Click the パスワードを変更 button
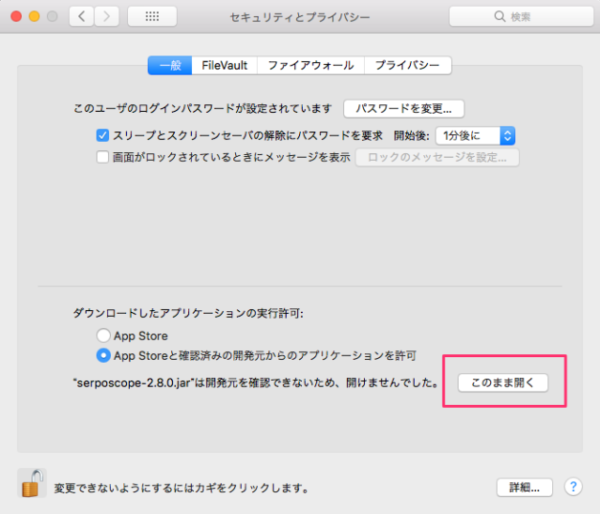 403,108
